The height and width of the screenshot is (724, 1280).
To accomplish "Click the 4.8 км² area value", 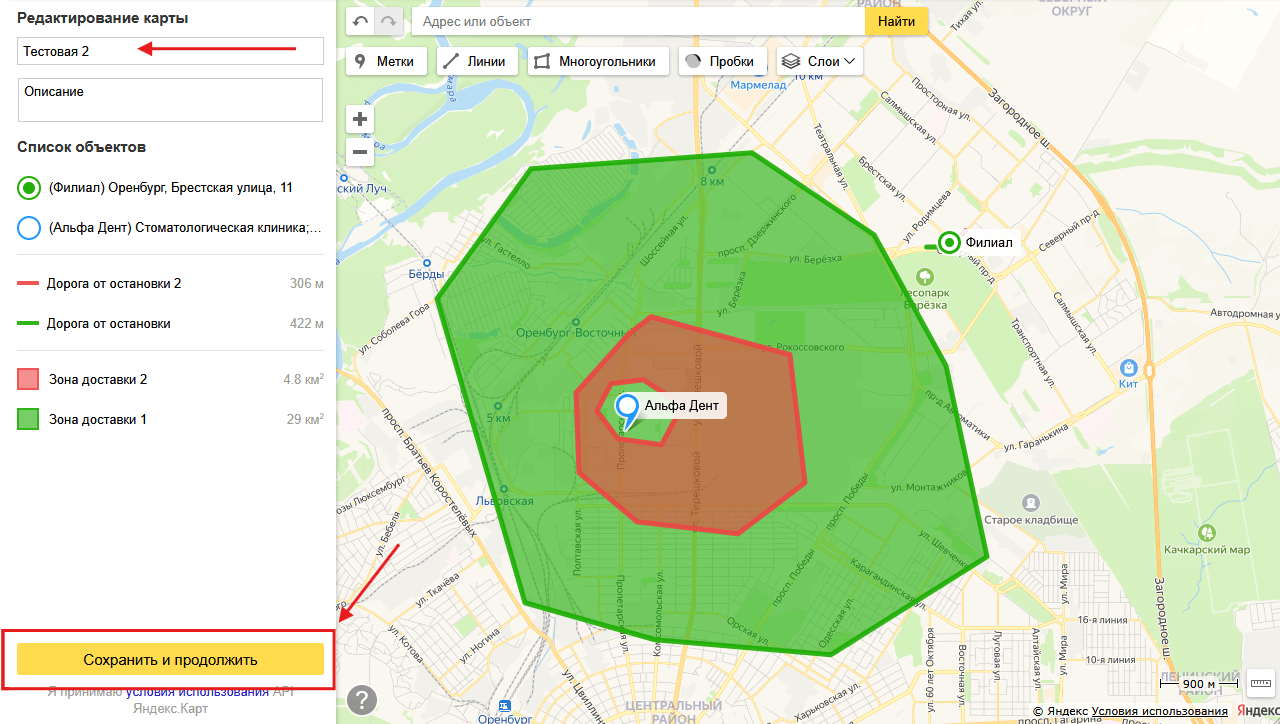I will pos(303,379).
